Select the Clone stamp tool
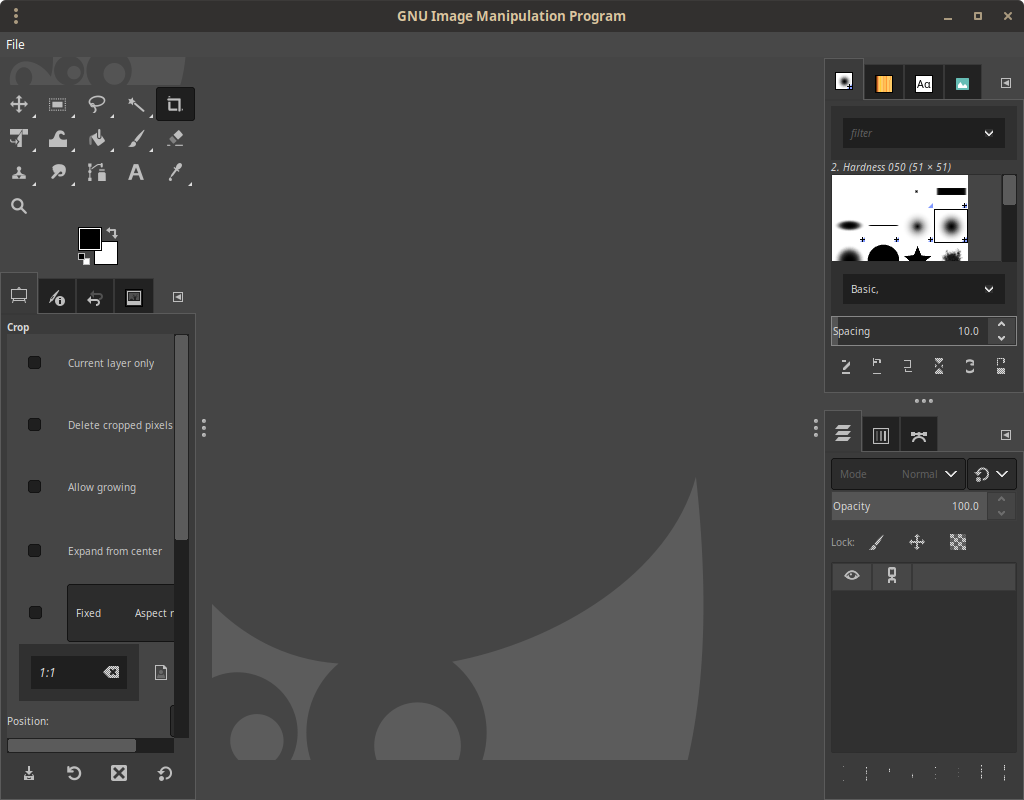This screenshot has height=800, width=1024. [19, 172]
